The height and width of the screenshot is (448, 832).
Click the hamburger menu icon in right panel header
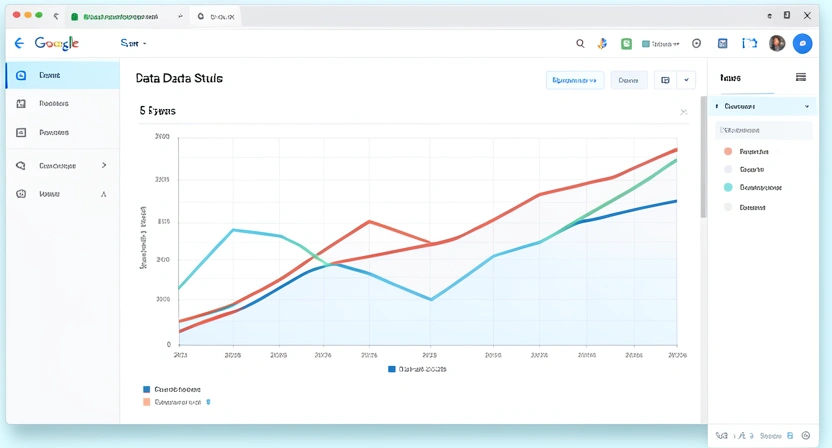coord(801,77)
